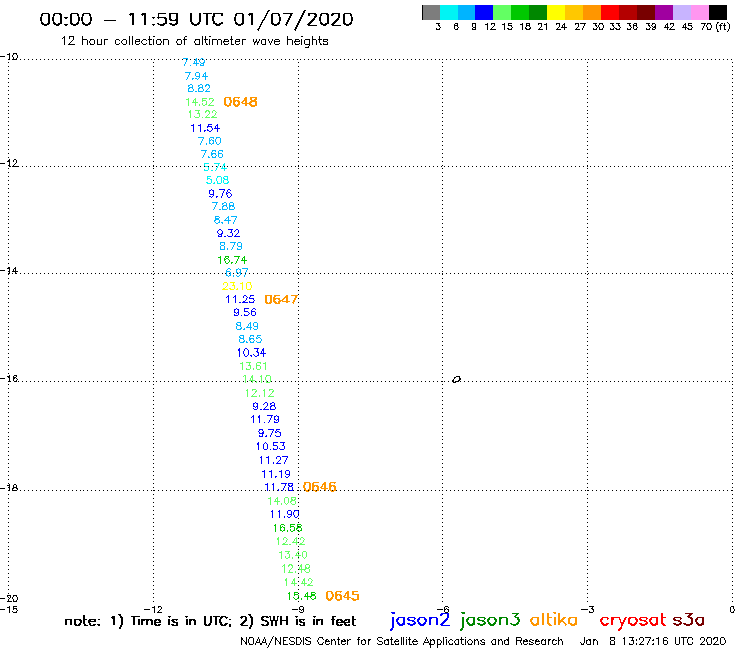Click the '70 (ft)' scale label

[715, 26]
